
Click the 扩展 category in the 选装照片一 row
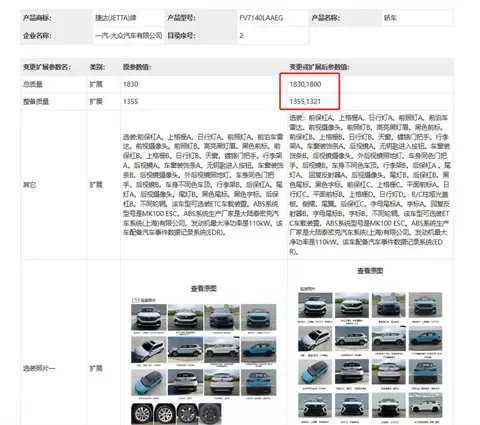(96, 368)
